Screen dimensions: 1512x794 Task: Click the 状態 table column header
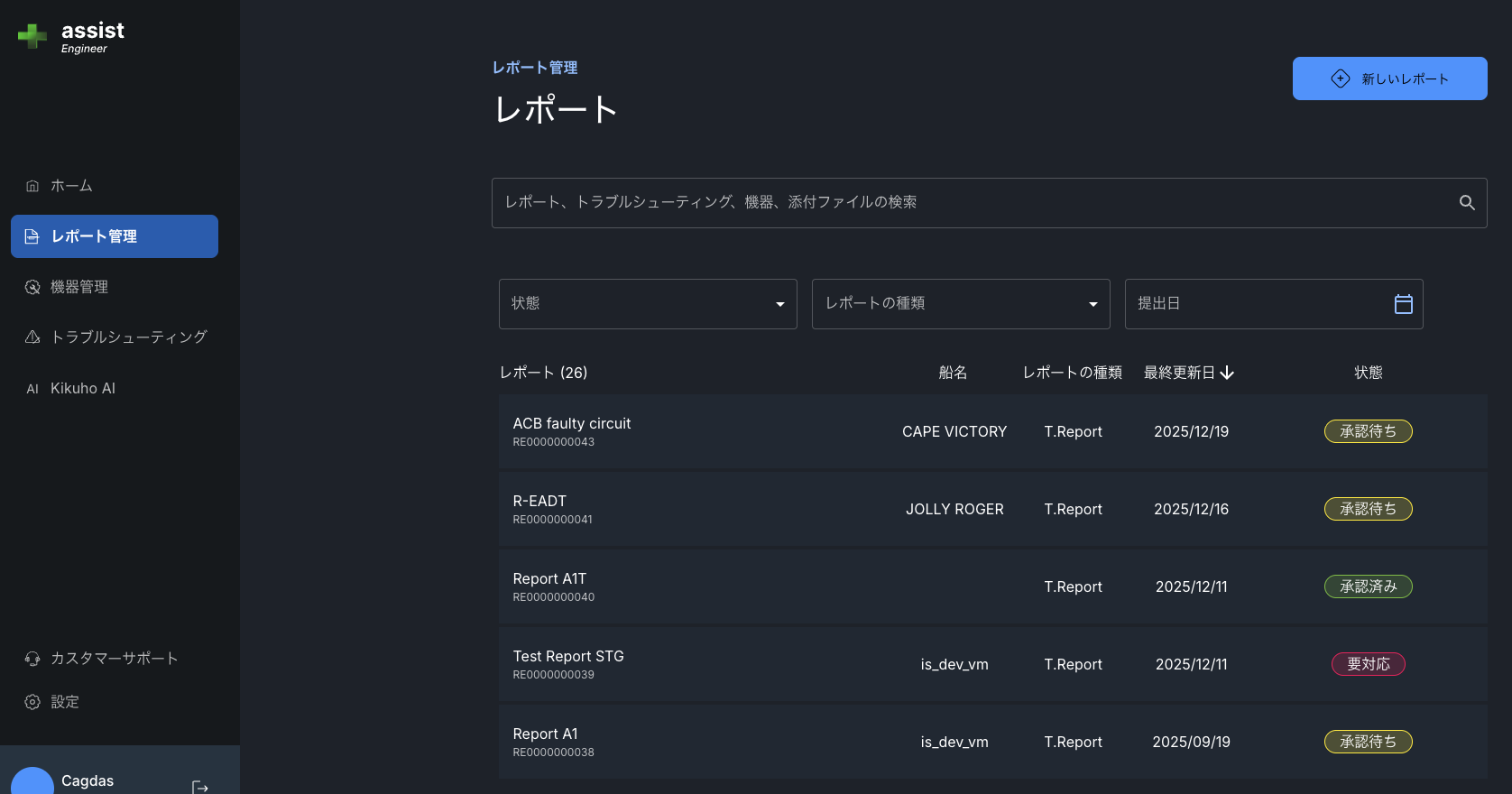[x=1369, y=373]
